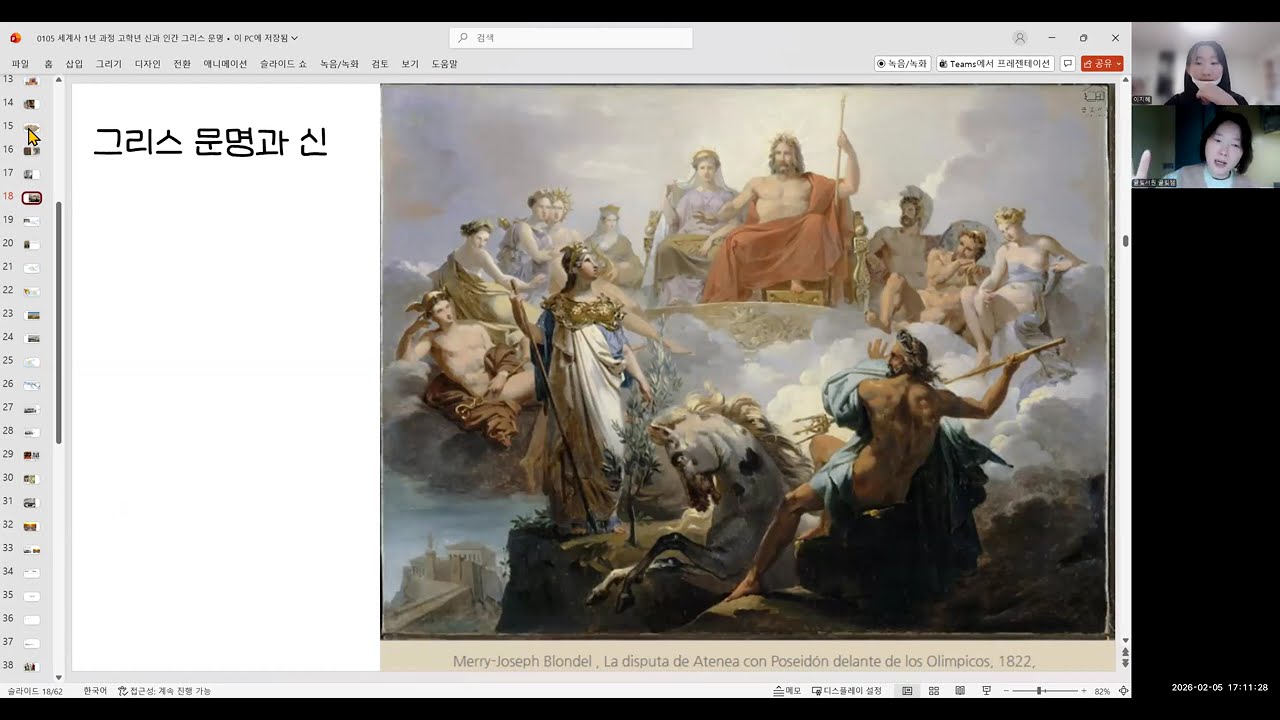
Task: Switch to Reading view icon
Action: tap(960, 691)
